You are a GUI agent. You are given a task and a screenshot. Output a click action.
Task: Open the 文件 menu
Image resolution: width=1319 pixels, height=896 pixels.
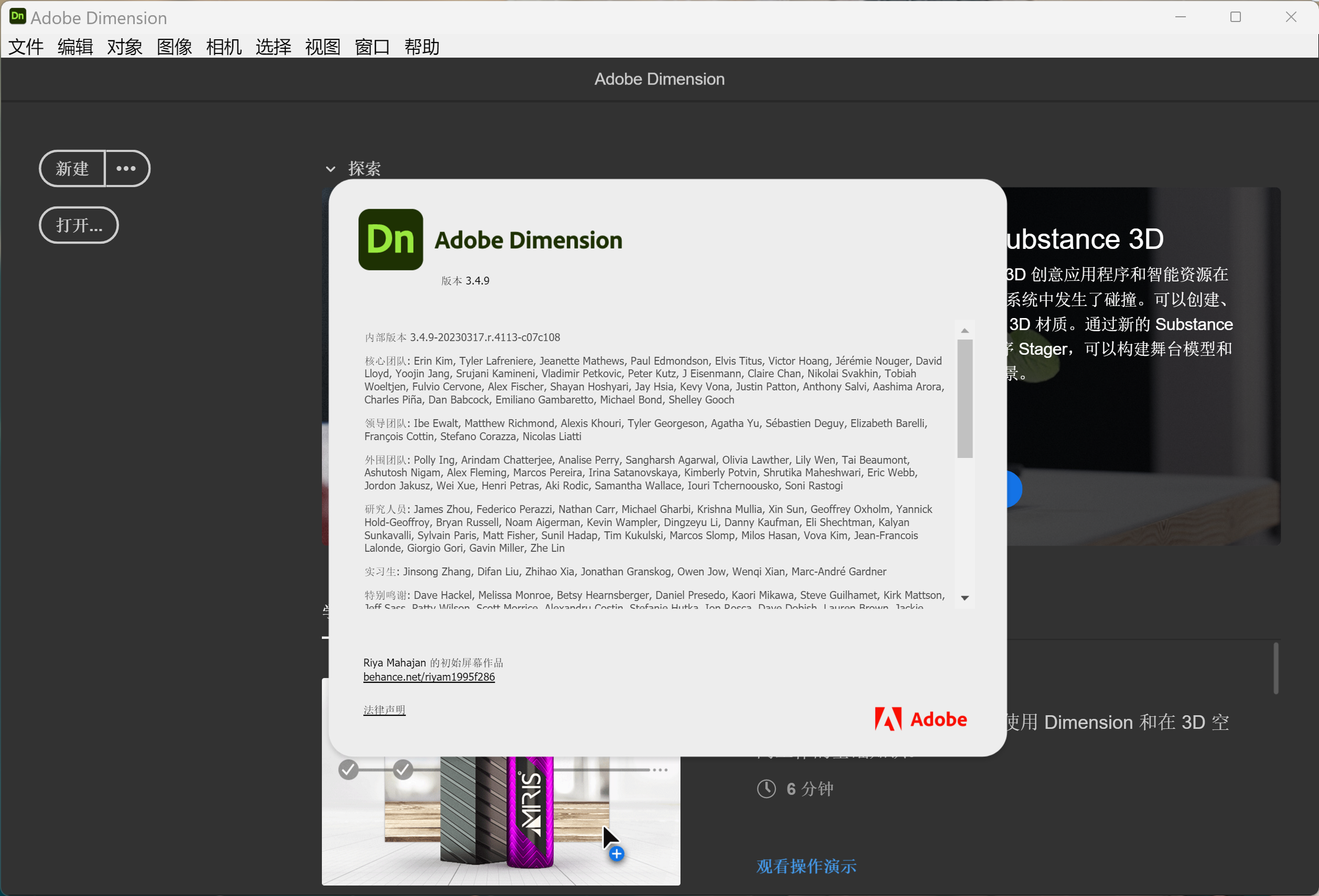(x=26, y=47)
